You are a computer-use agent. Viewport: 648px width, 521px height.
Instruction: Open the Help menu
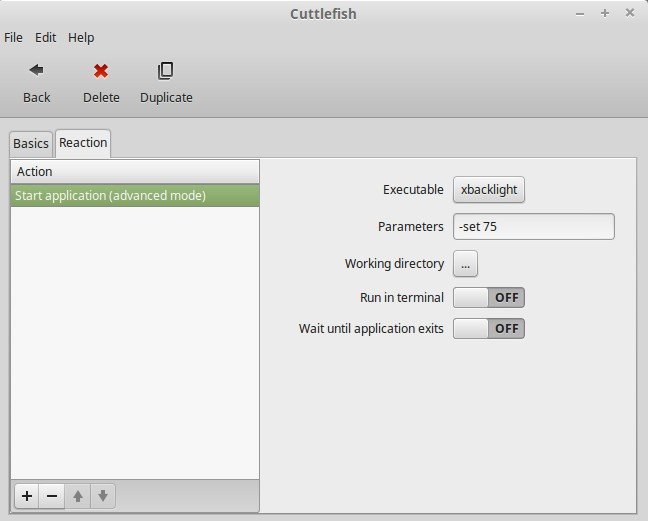(81, 38)
